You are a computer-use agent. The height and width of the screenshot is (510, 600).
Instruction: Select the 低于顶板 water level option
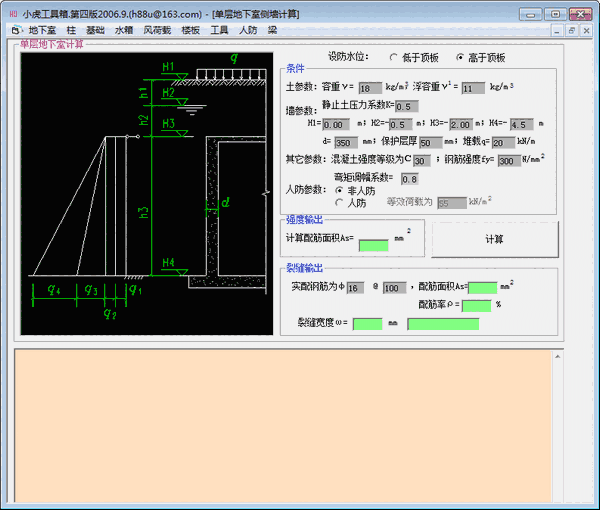pos(394,57)
